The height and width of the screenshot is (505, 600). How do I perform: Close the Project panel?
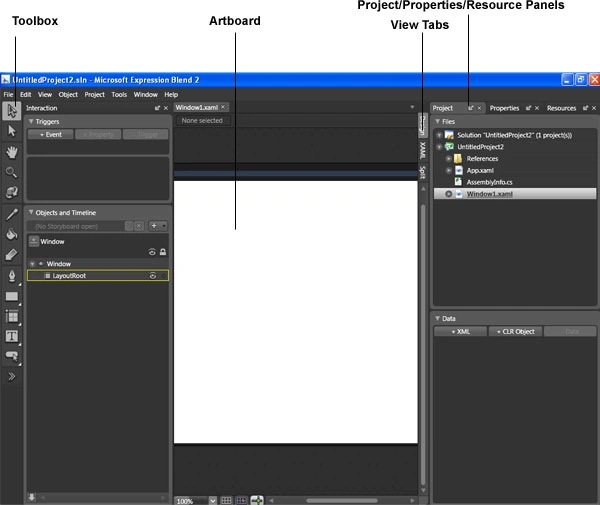pyautogui.click(x=479, y=108)
